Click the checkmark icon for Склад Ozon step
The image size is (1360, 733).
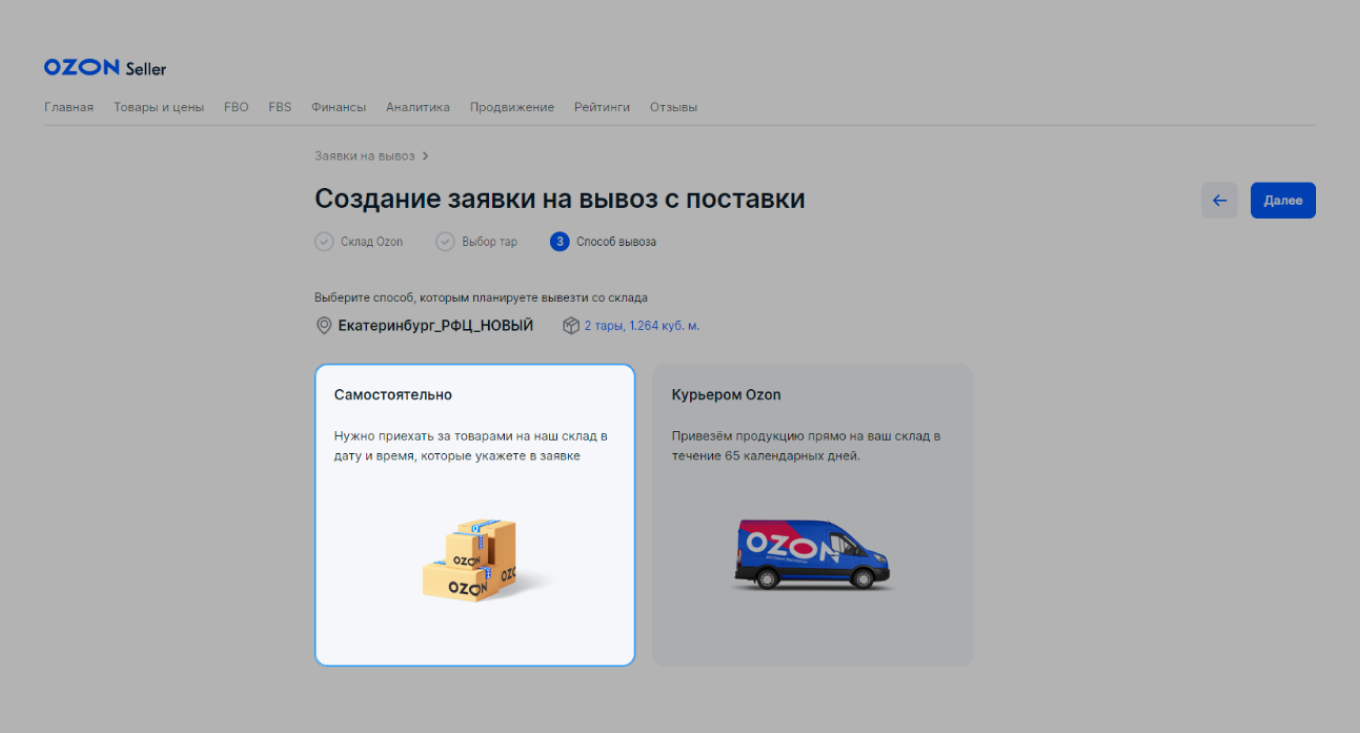click(x=324, y=242)
